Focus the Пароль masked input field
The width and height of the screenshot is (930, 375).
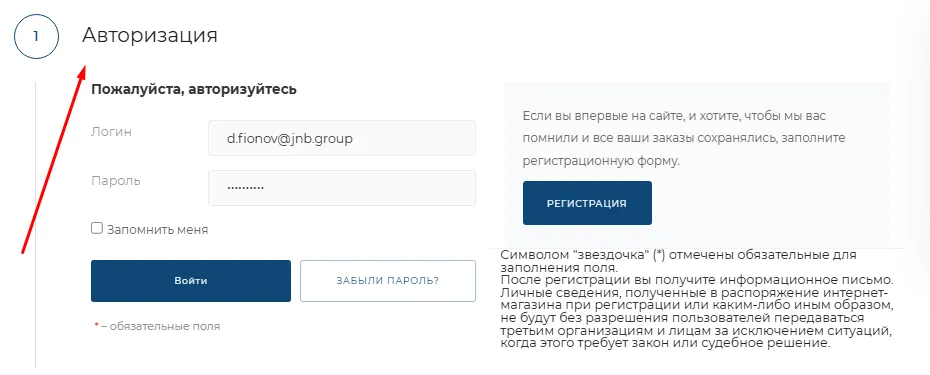(x=342, y=188)
